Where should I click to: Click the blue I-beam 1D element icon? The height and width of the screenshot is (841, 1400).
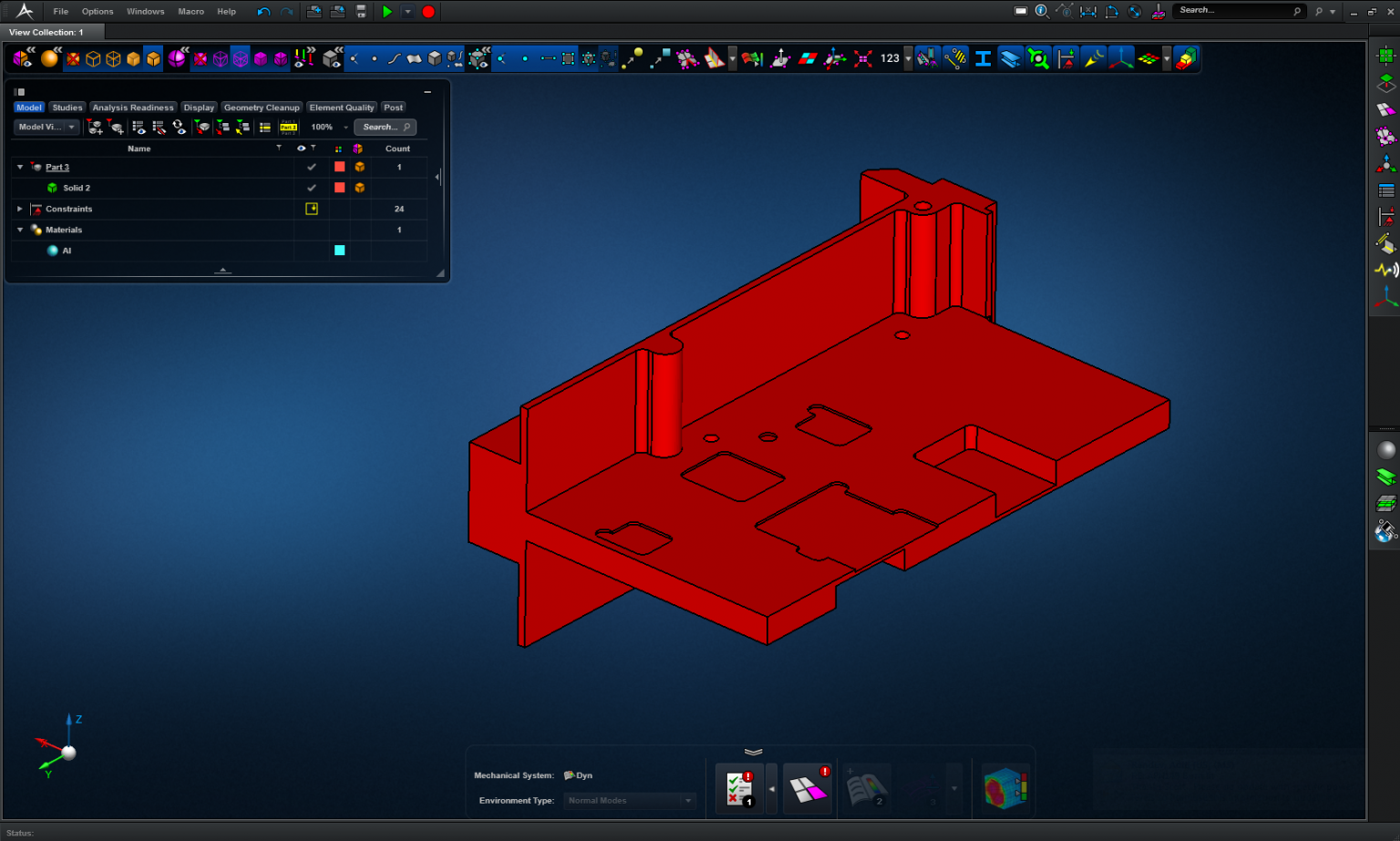[x=983, y=57]
